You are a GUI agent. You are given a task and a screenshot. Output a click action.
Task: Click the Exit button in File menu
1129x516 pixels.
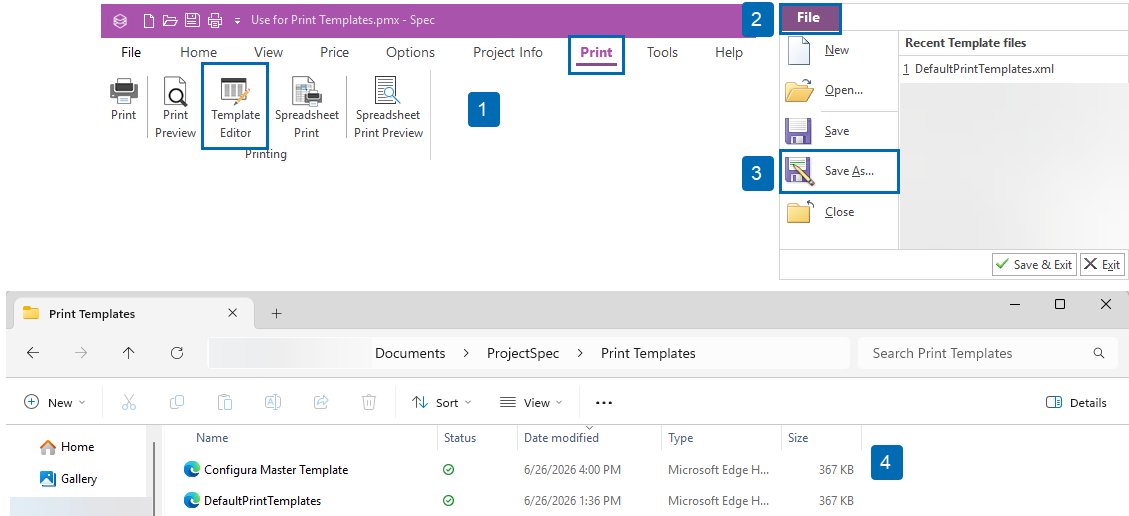point(1102,265)
